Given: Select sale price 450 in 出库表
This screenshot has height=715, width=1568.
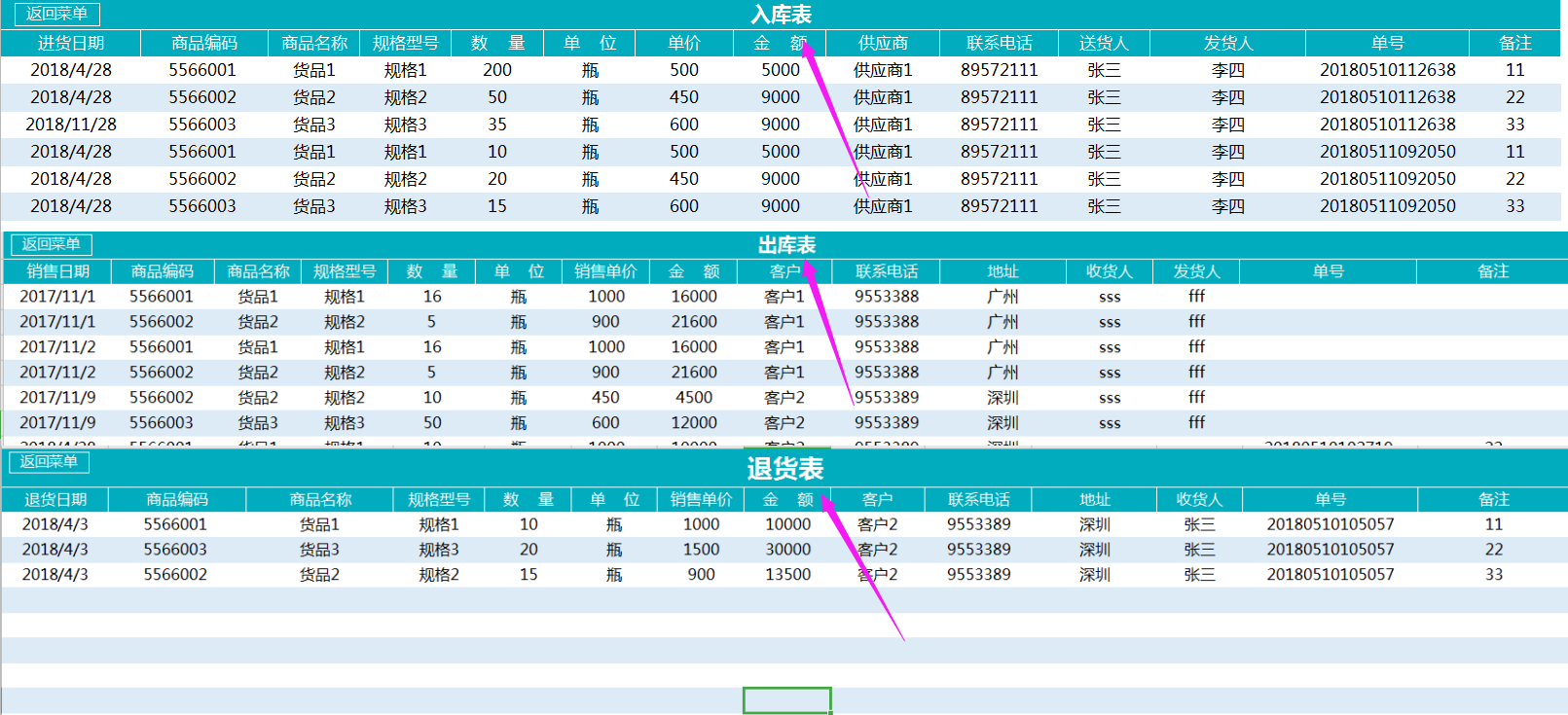Looking at the screenshot, I should tap(605, 398).
